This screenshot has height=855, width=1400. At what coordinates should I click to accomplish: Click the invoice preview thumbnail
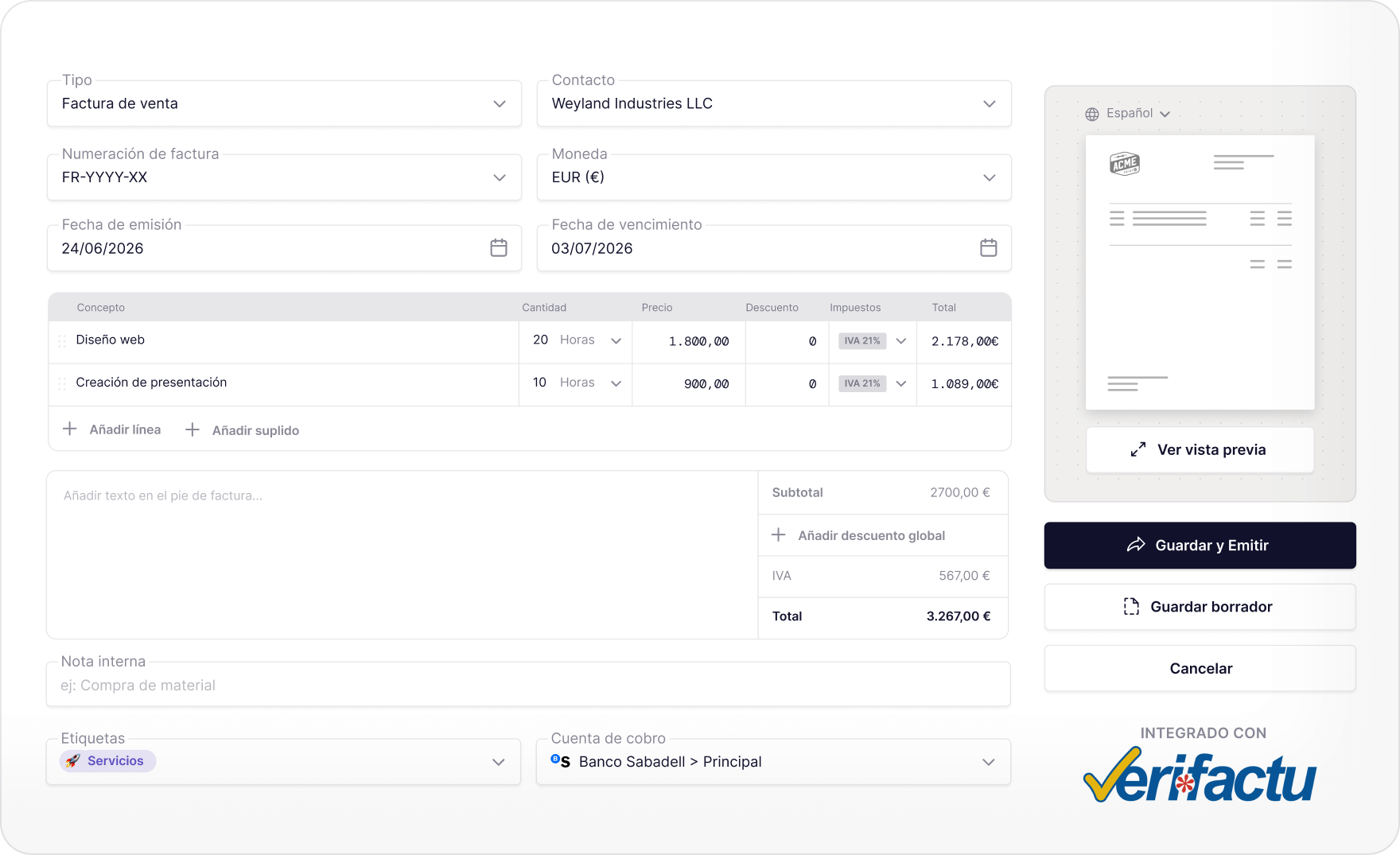tap(1200, 272)
